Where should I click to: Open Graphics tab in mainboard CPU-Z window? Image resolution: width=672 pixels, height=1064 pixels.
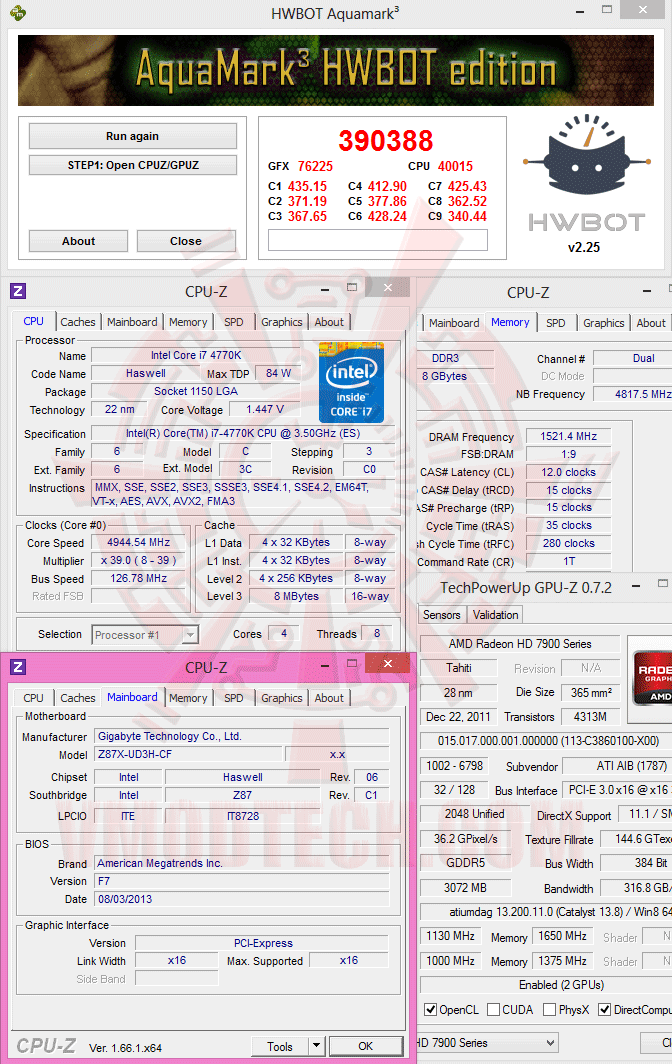click(x=282, y=698)
